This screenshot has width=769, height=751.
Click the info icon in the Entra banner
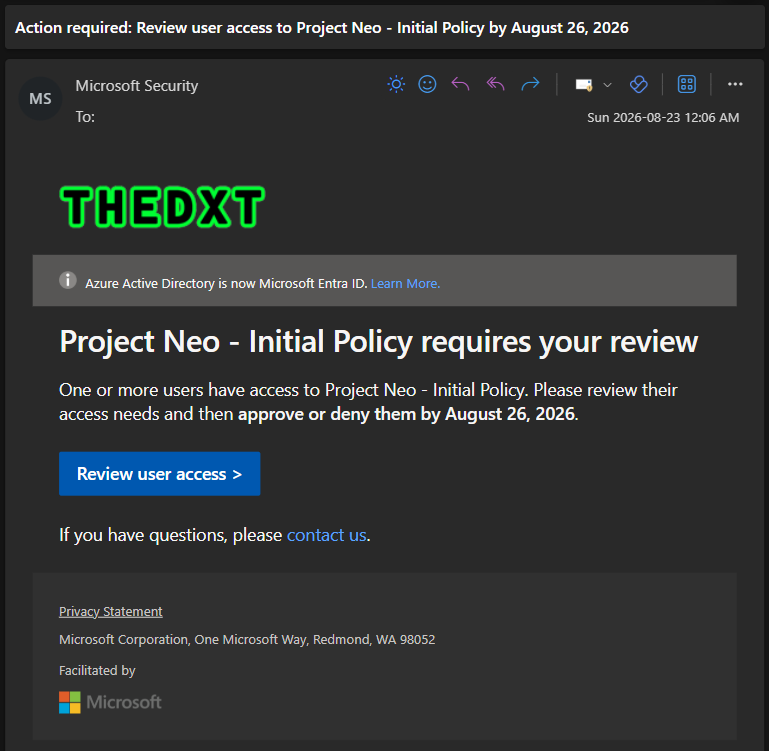coord(68,281)
